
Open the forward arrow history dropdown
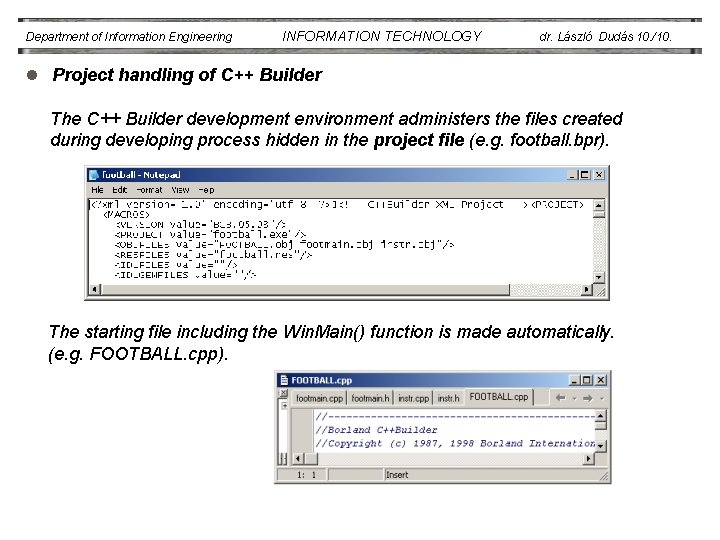click(602, 399)
